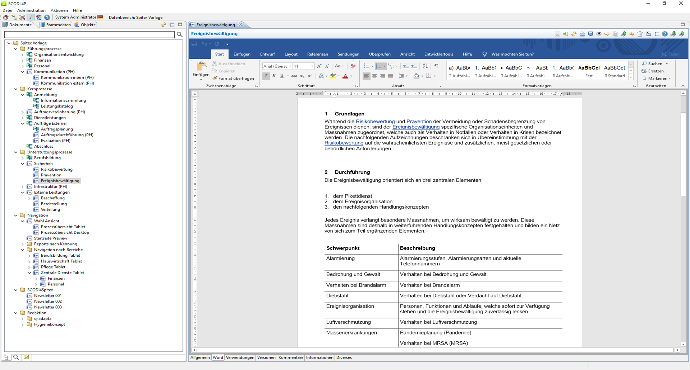Expand the styles gallery more arrow
Screen dimensions: 690x370
[x=631, y=77]
